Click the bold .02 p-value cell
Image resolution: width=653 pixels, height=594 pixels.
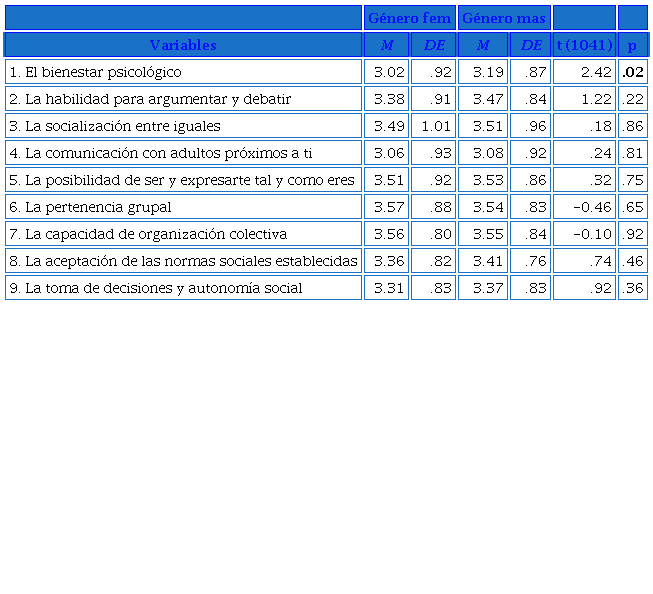(x=632, y=72)
